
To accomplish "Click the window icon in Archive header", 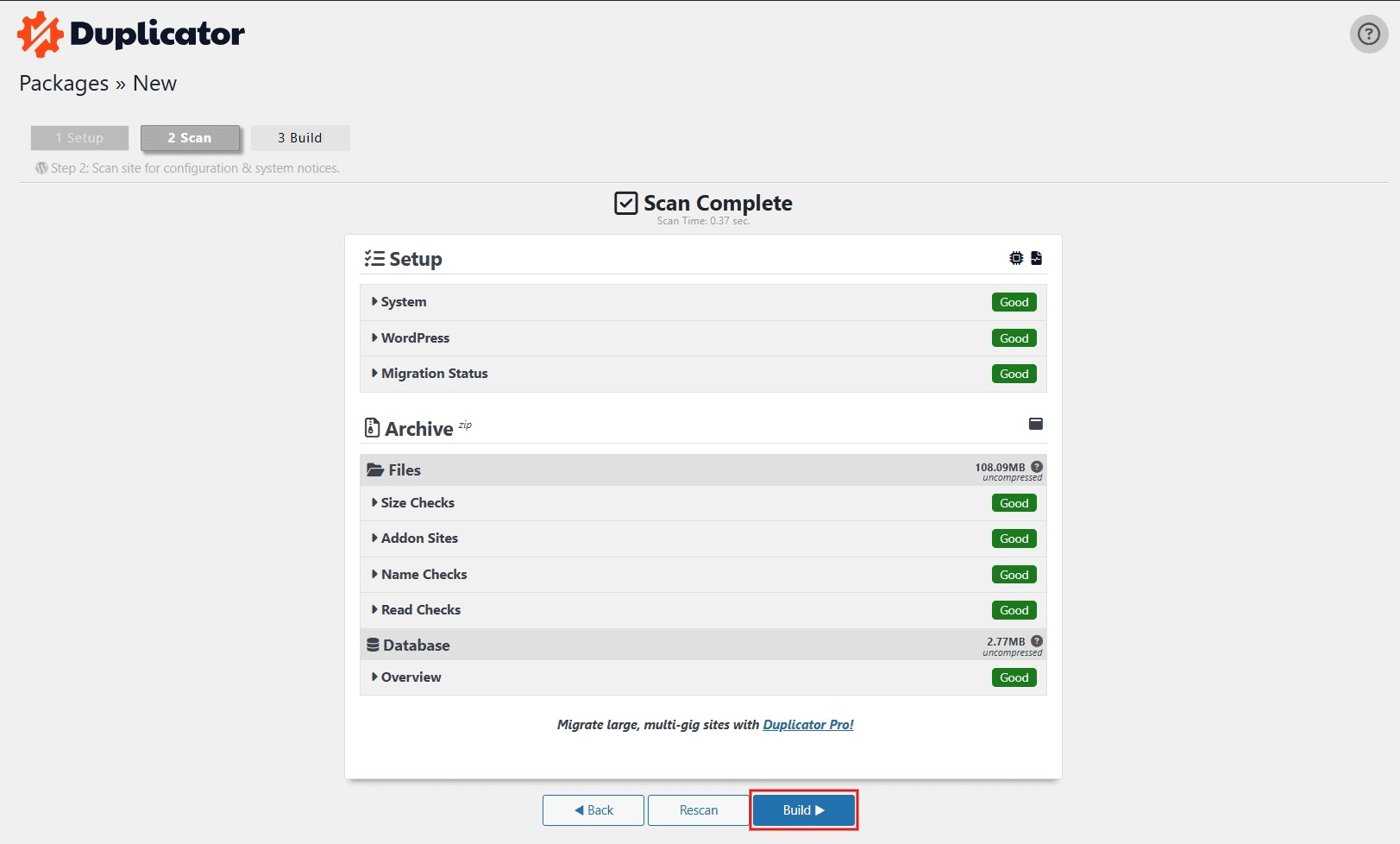I will (x=1036, y=424).
